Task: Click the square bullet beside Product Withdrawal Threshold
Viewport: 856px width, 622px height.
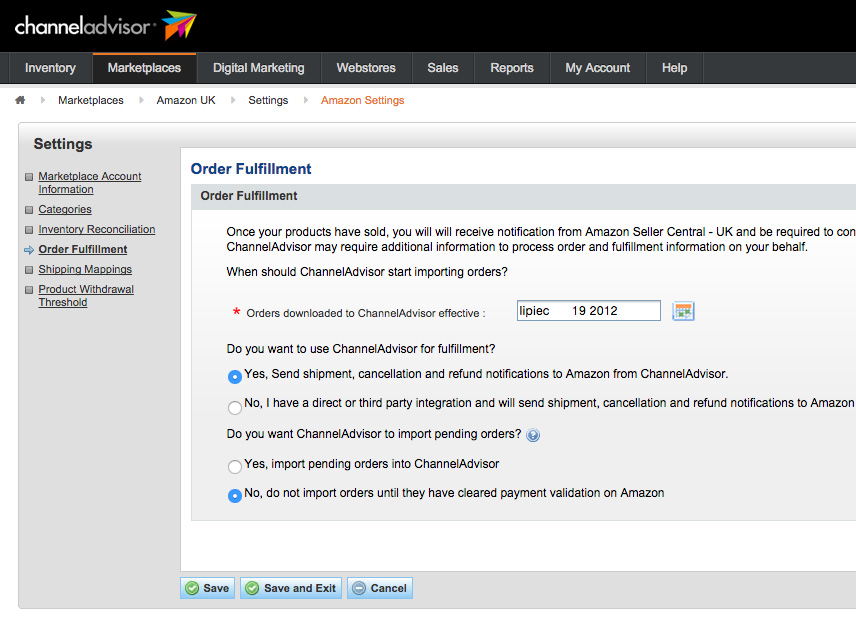Action: tap(29, 290)
